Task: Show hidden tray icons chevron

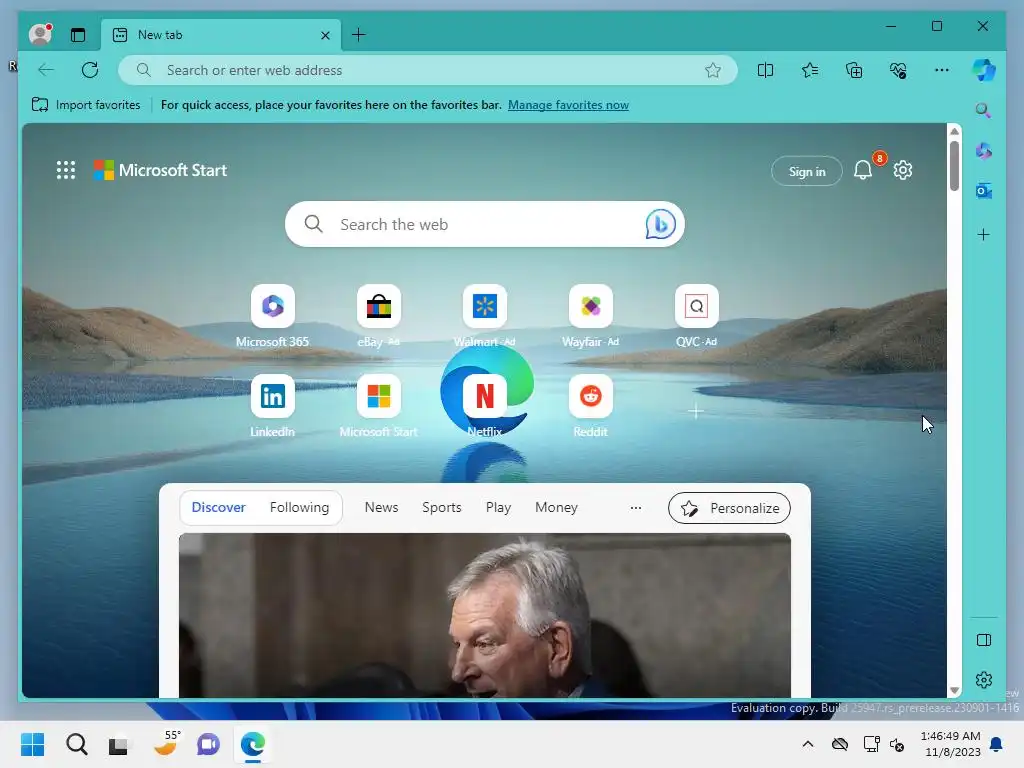Action: 808,744
